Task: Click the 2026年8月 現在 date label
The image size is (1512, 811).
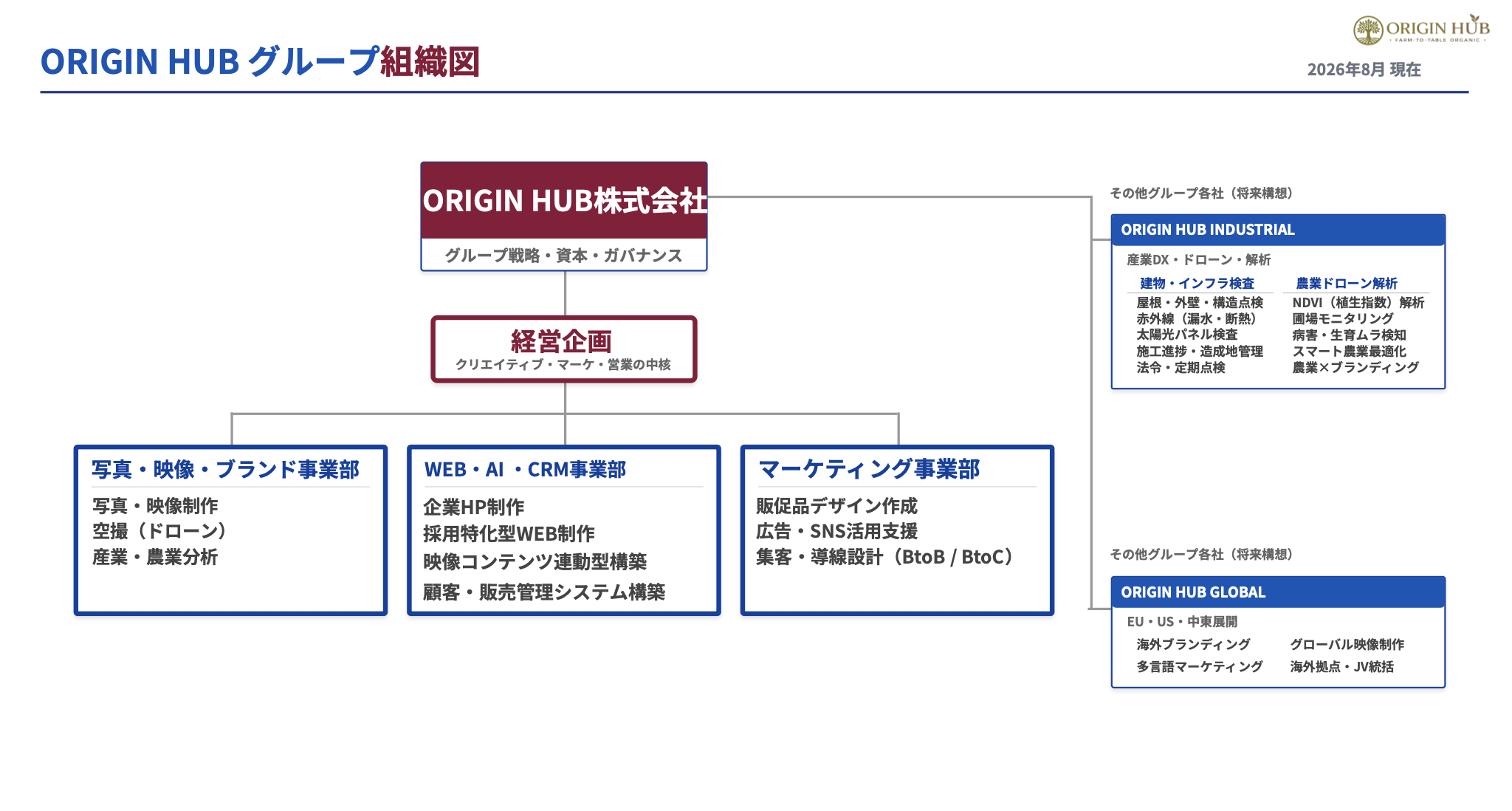Action: [x=1364, y=69]
